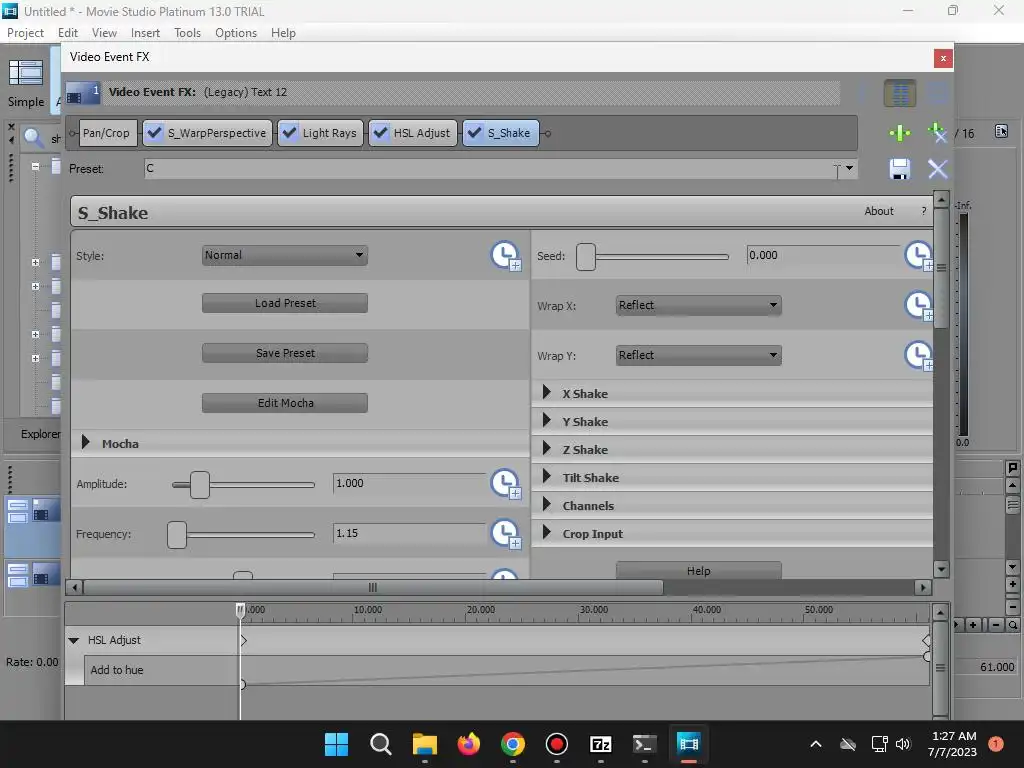Click the magnifier search icon in left panel
This screenshot has height=768, width=1024.
(32, 137)
